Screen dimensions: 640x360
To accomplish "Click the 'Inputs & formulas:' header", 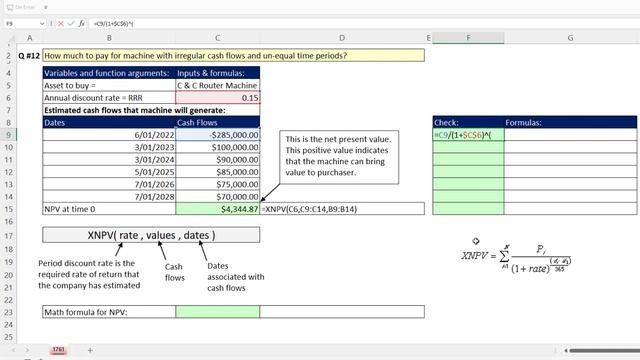I will pyautogui.click(x=218, y=73).
